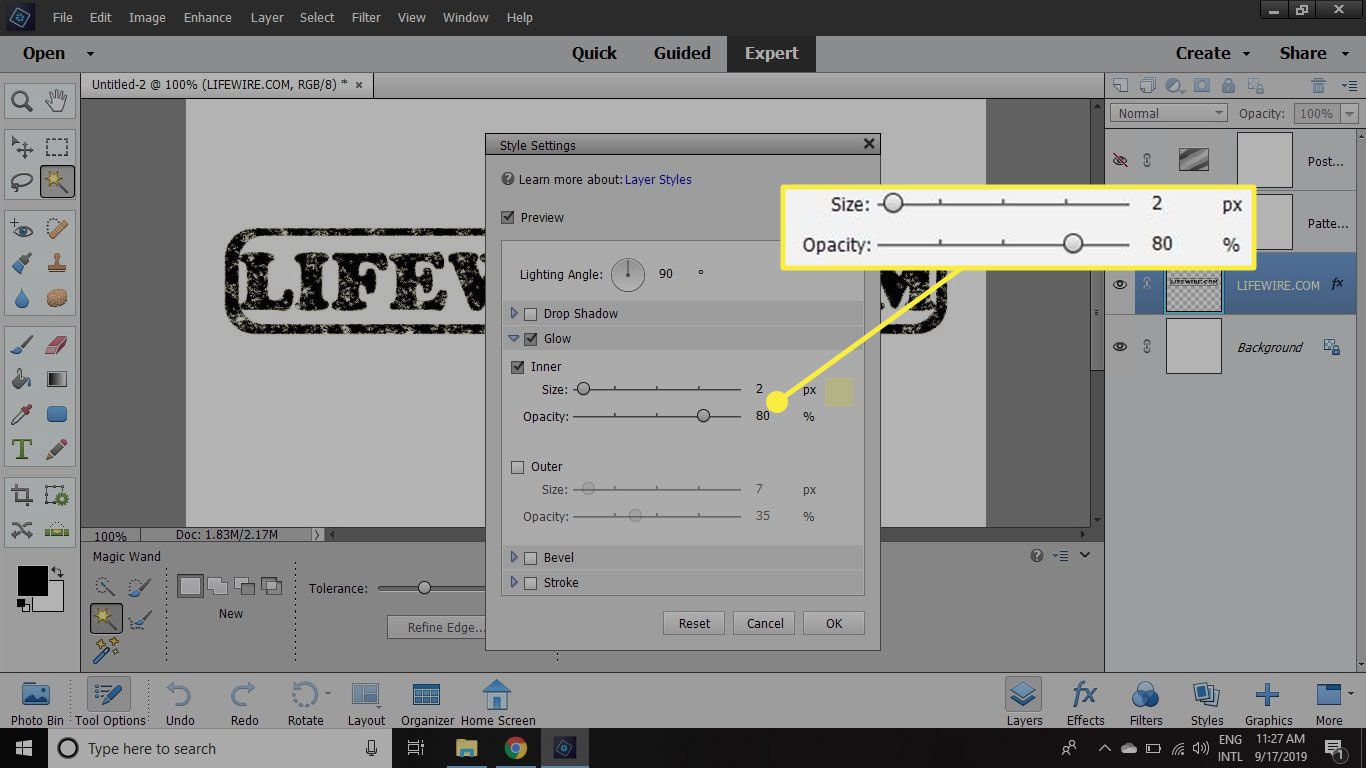This screenshot has width=1366, height=768.
Task: Open the Graphics panel
Action: tap(1268, 703)
